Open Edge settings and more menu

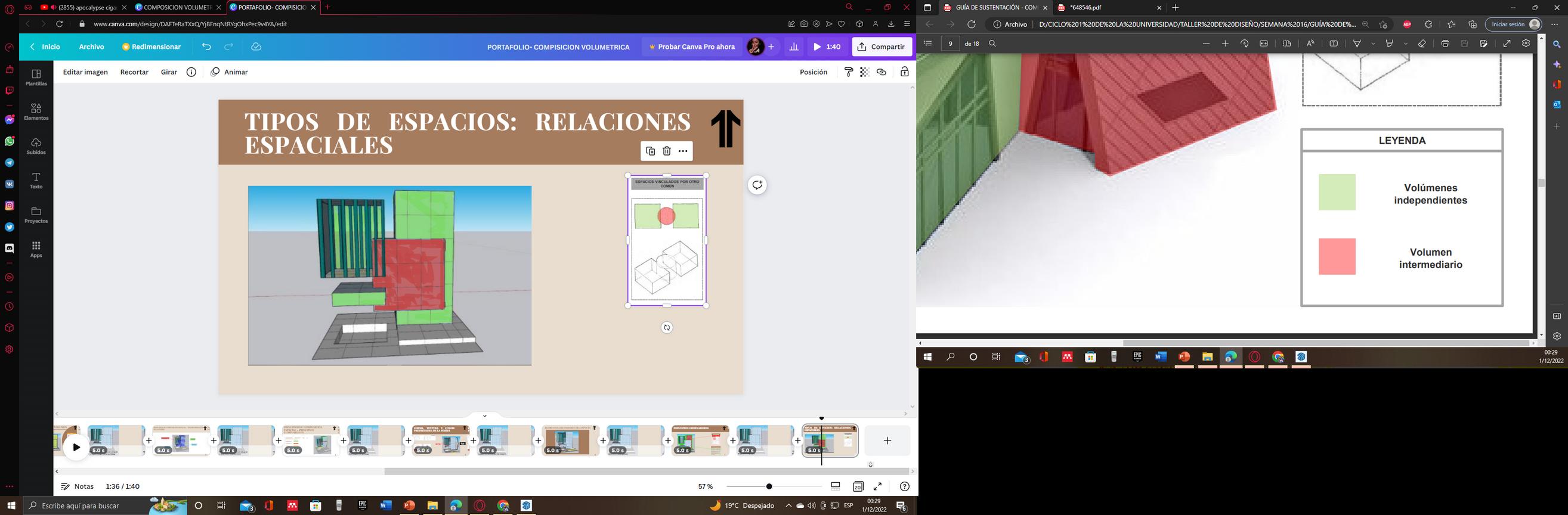point(1554,24)
